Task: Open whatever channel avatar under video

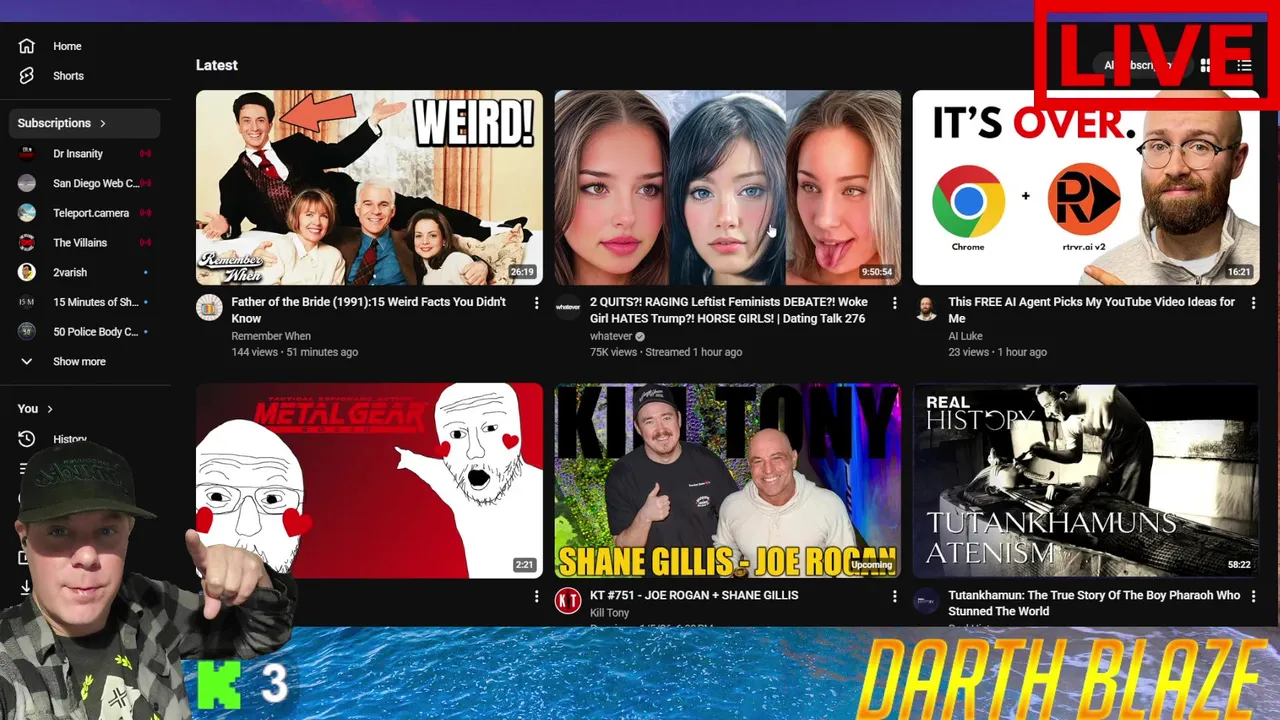Action: (x=568, y=307)
